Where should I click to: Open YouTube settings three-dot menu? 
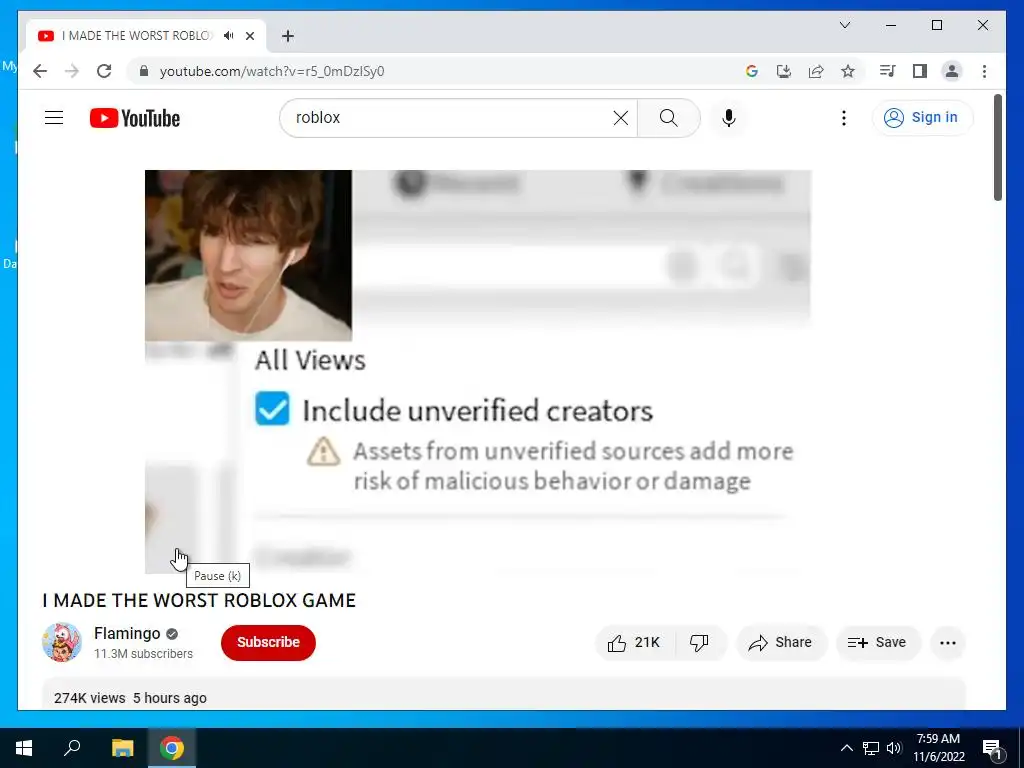(x=844, y=118)
